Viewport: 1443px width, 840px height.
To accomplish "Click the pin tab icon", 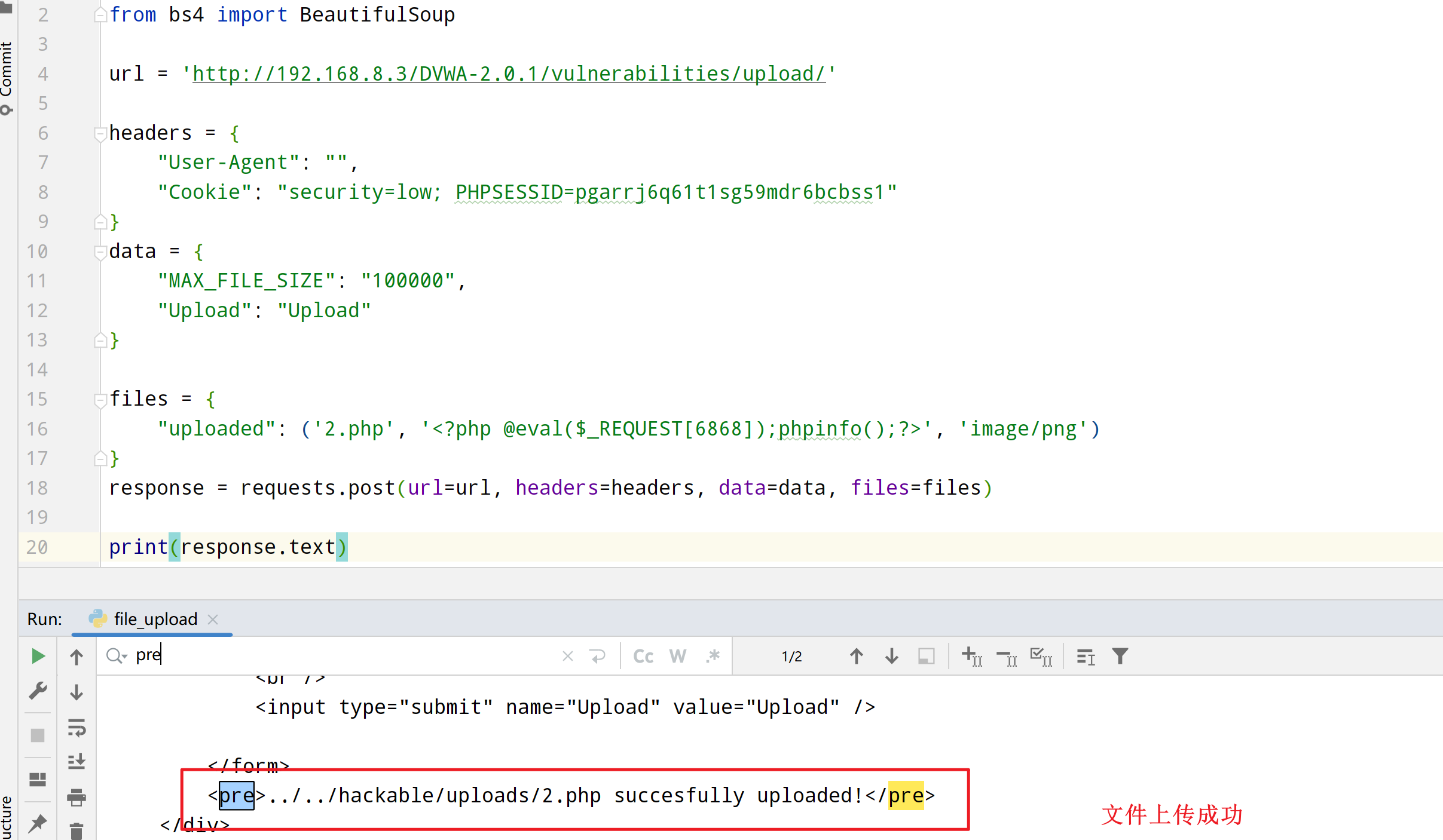I will [38, 823].
